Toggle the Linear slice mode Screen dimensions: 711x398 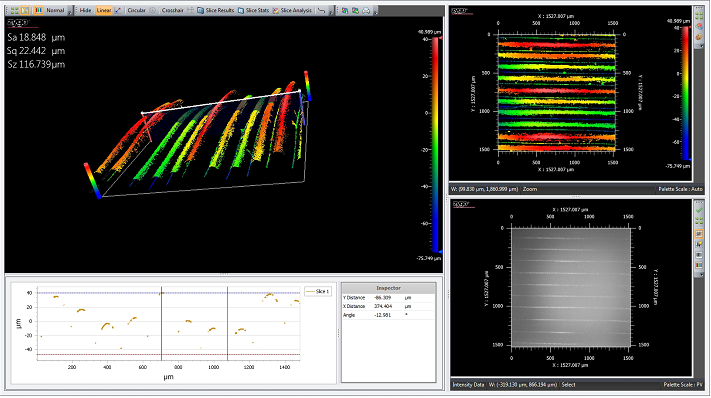(104, 10)
